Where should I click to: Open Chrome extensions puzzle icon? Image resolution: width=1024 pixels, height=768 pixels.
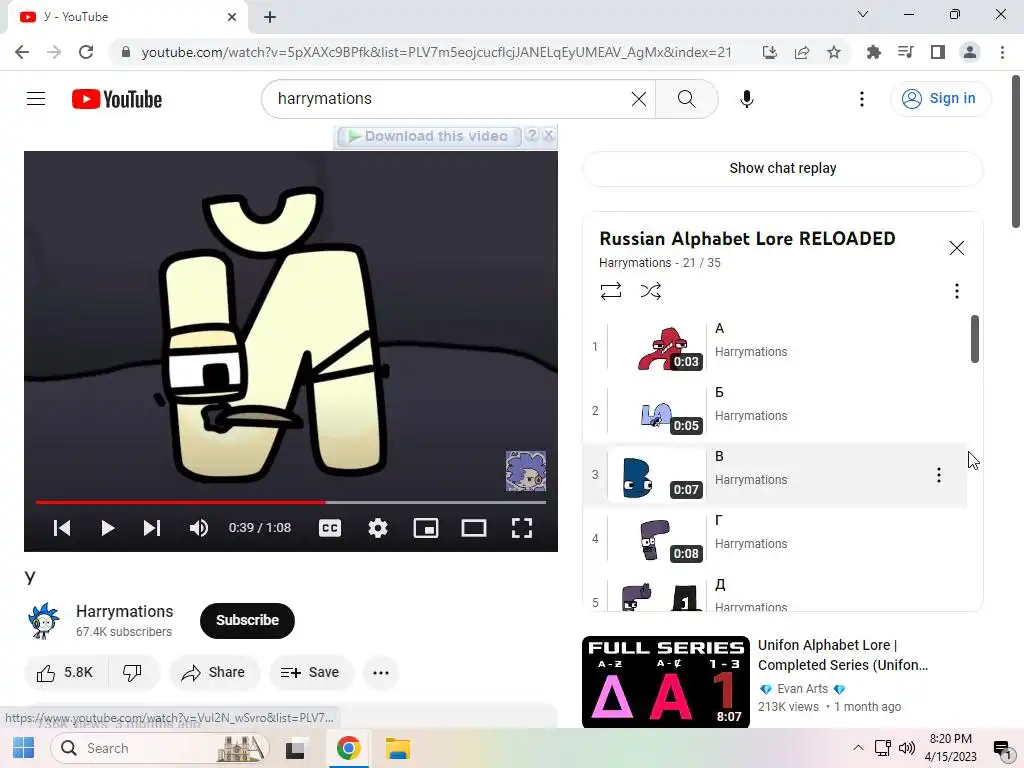873,52
